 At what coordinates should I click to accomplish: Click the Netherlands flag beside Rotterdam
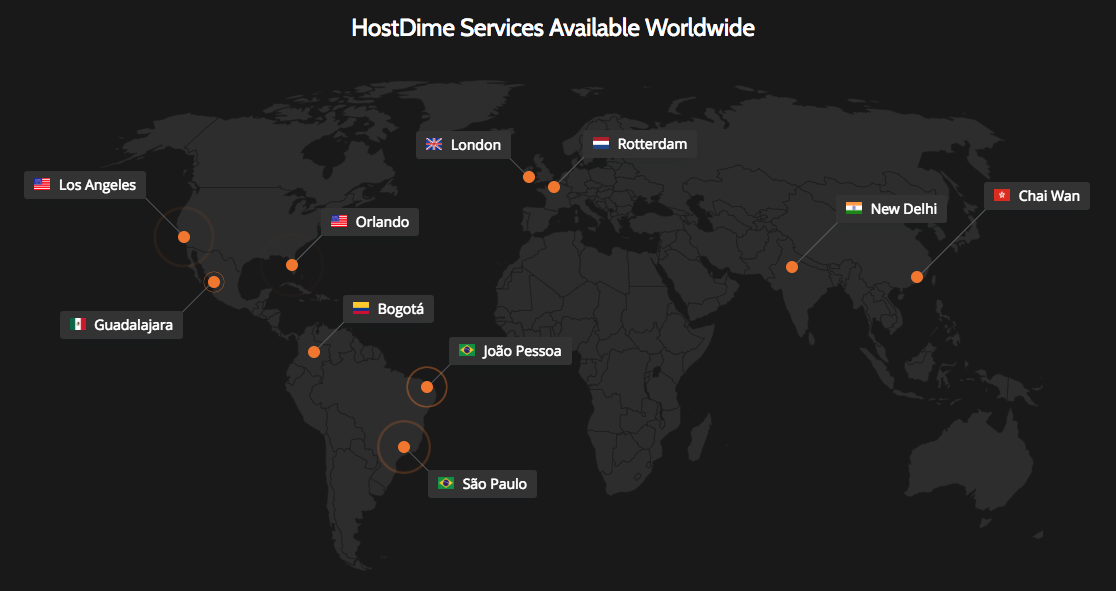point(601,144)
